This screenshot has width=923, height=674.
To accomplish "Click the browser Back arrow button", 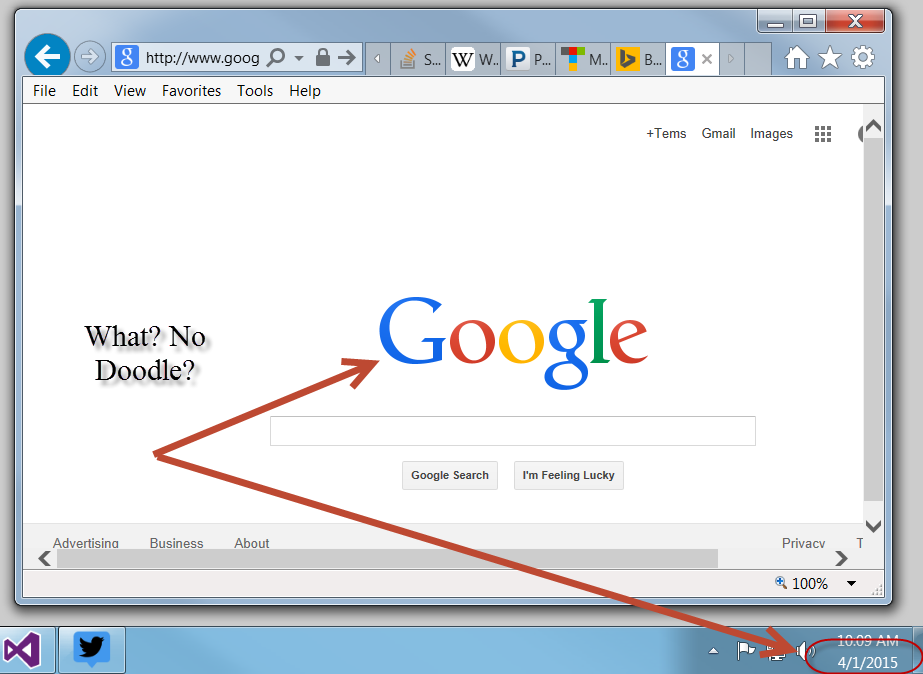I will (46, 57).
